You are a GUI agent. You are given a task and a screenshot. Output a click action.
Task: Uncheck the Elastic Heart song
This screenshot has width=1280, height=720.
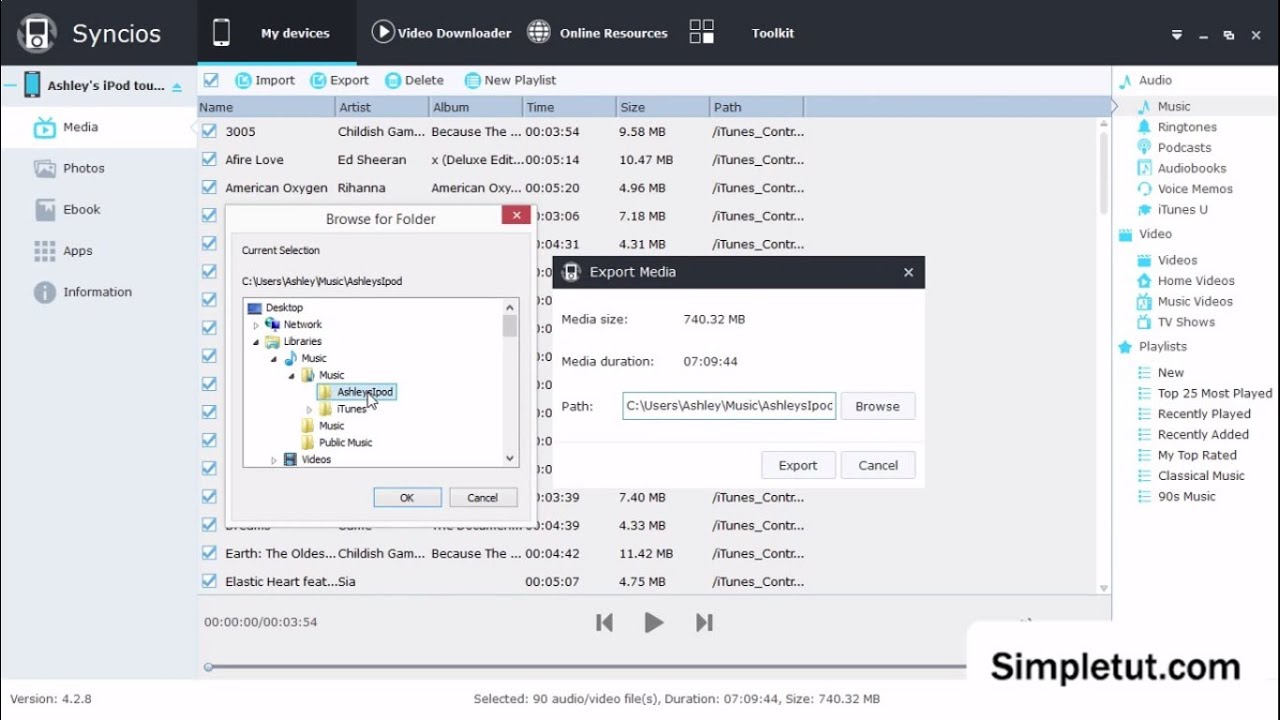click(x=209, y=581)
